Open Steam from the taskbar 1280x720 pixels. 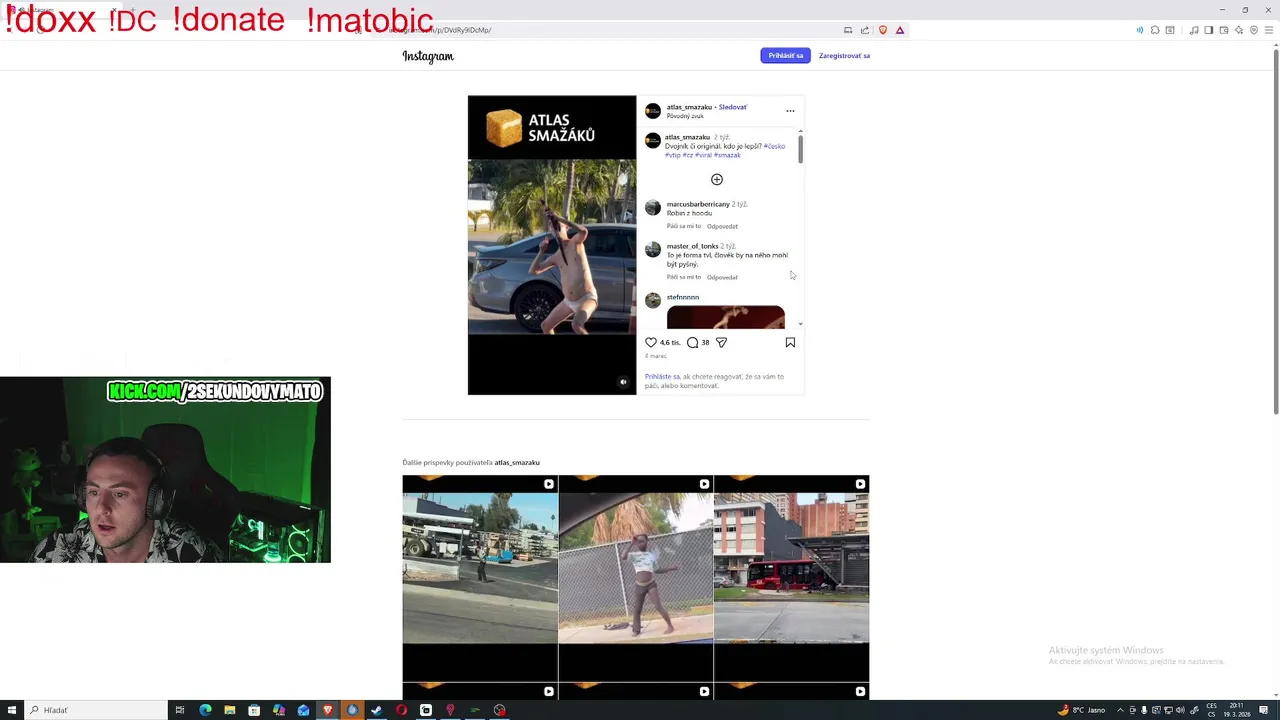[377, 710]
